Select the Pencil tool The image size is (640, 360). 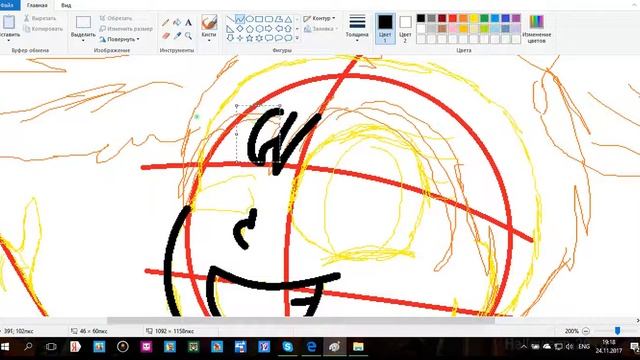point(165,22)
